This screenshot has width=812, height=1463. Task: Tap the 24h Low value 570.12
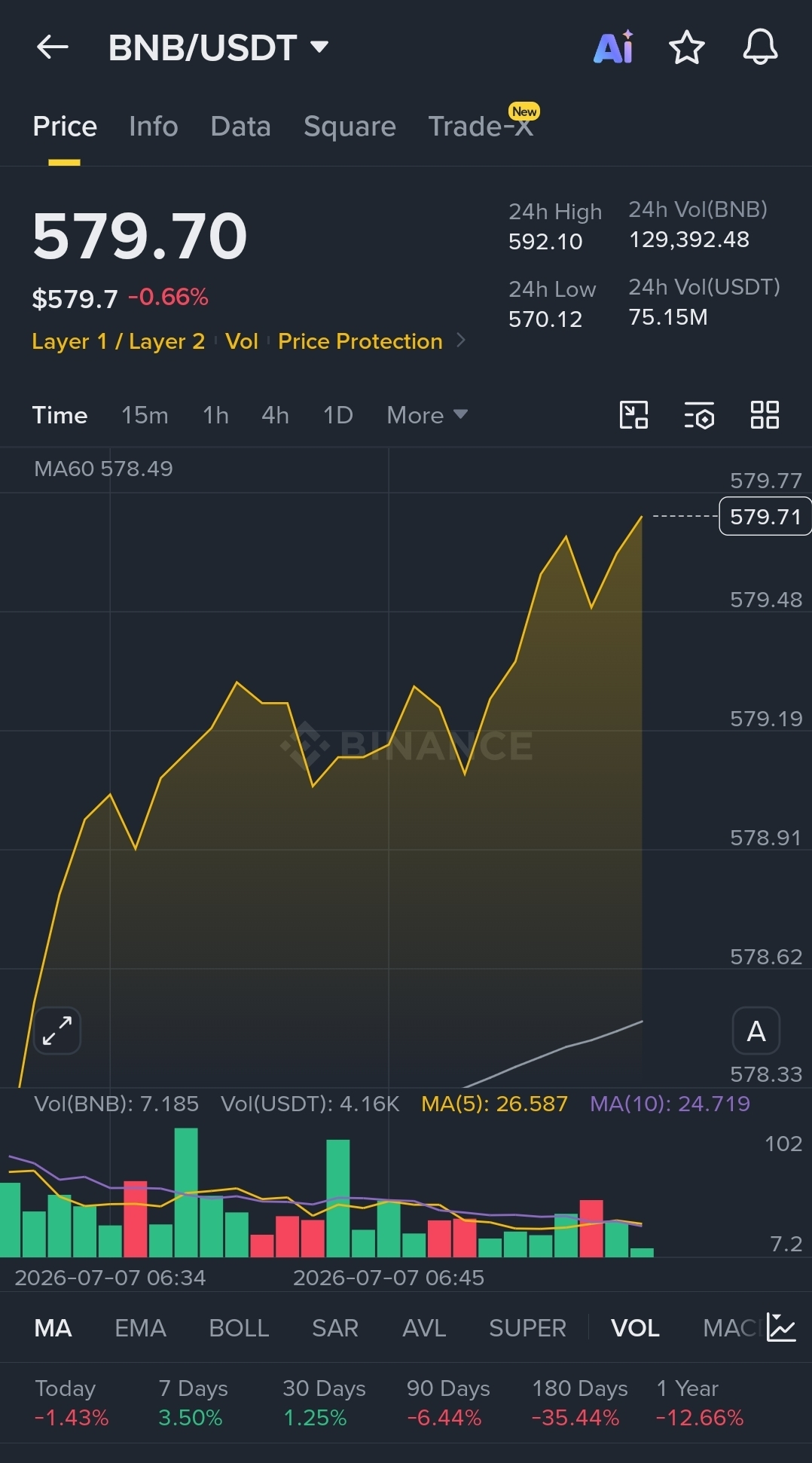(545, 319)
